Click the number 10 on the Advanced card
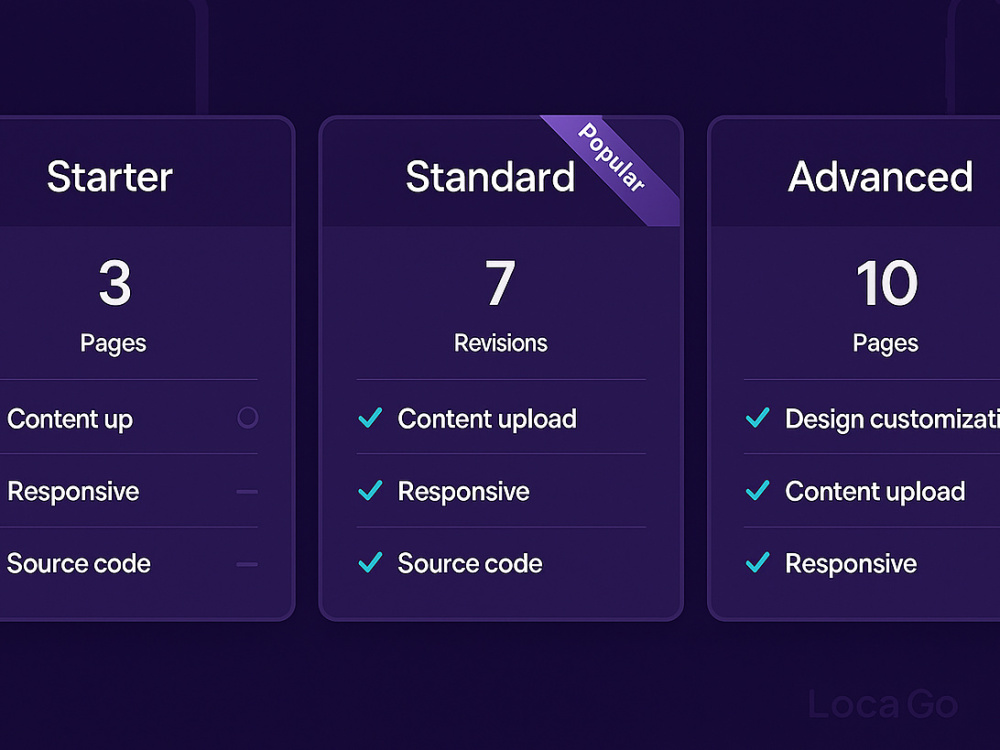This screenshot has height=750, width=1000. (x=886, y=283)
